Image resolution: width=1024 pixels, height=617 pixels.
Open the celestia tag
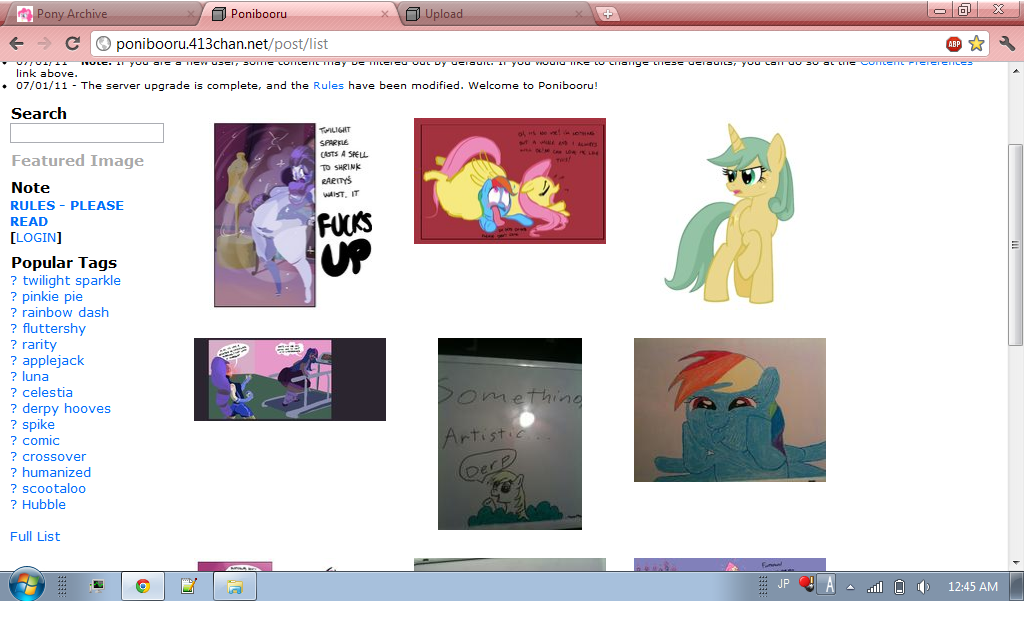[x=47, y=392]
